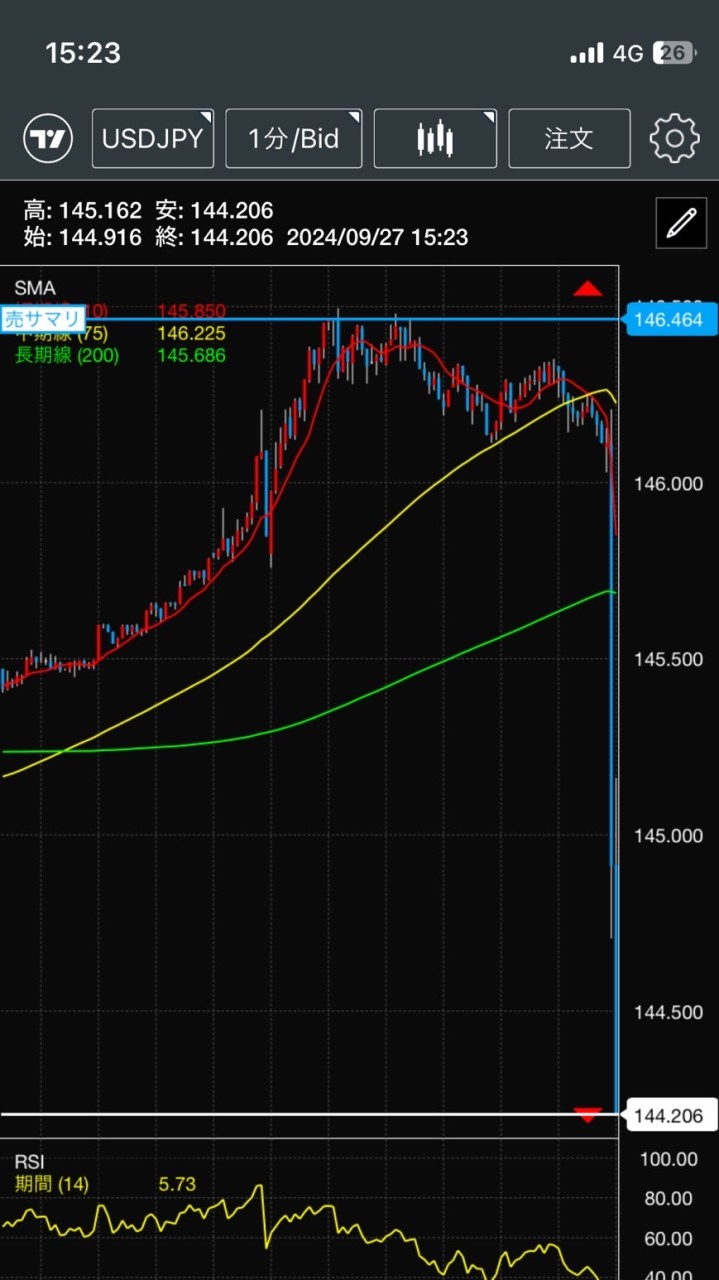This screenshot has height=1280, width=719.
Task: Tap the 146.464 blue price tag
Action: 672,320
